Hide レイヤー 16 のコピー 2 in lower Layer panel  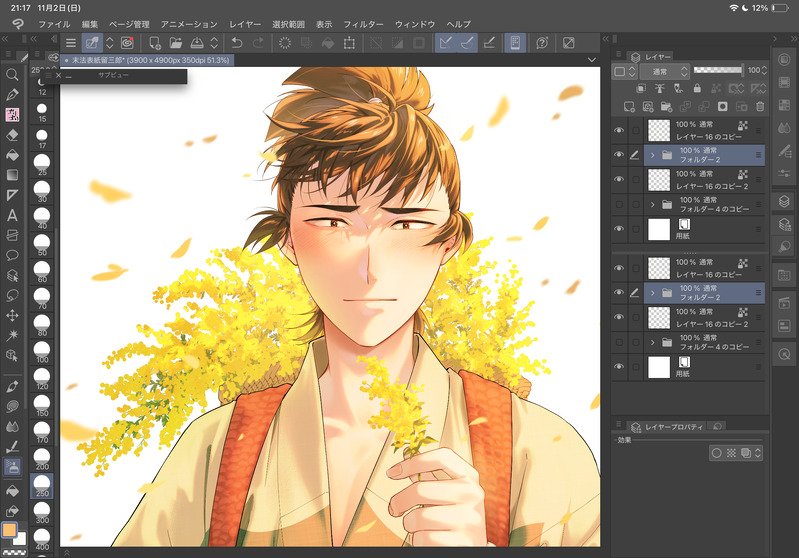click(x=619, y=317)
